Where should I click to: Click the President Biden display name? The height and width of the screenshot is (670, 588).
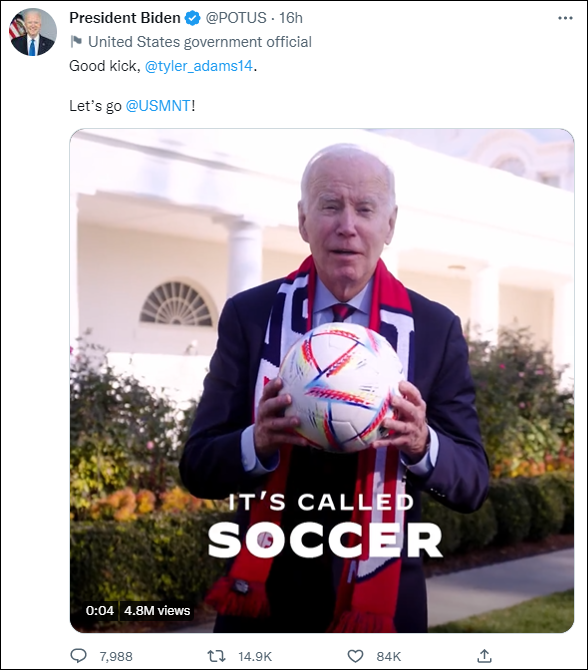pyautogui.click(x=125, y=18)
